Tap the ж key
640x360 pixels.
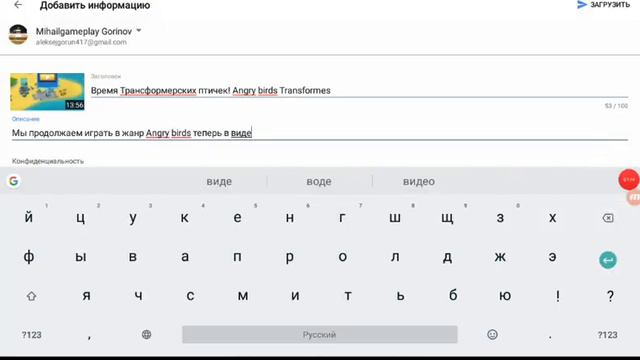[x=500, y=257]
